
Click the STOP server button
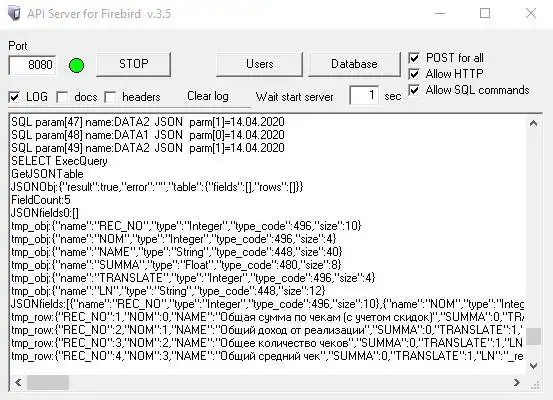134,64
